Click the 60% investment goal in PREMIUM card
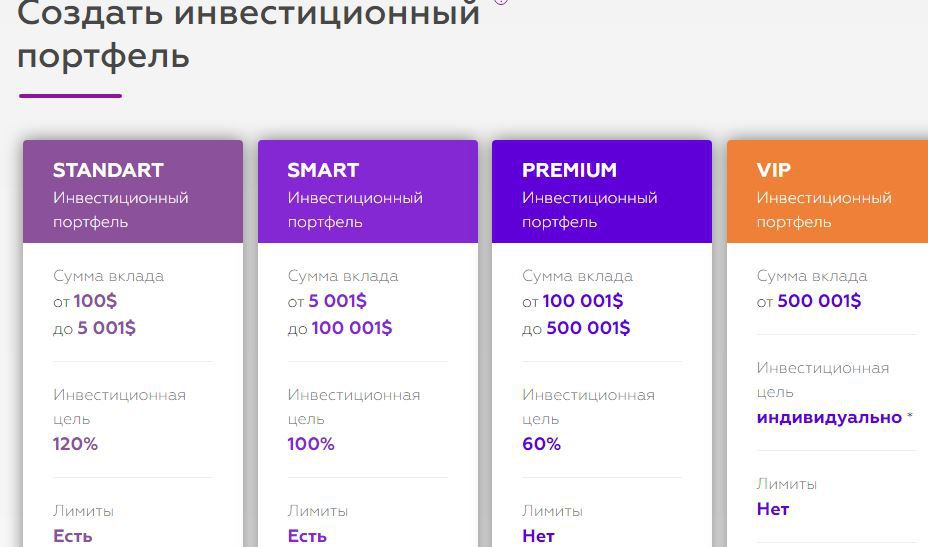 click(x=541, y=444)
